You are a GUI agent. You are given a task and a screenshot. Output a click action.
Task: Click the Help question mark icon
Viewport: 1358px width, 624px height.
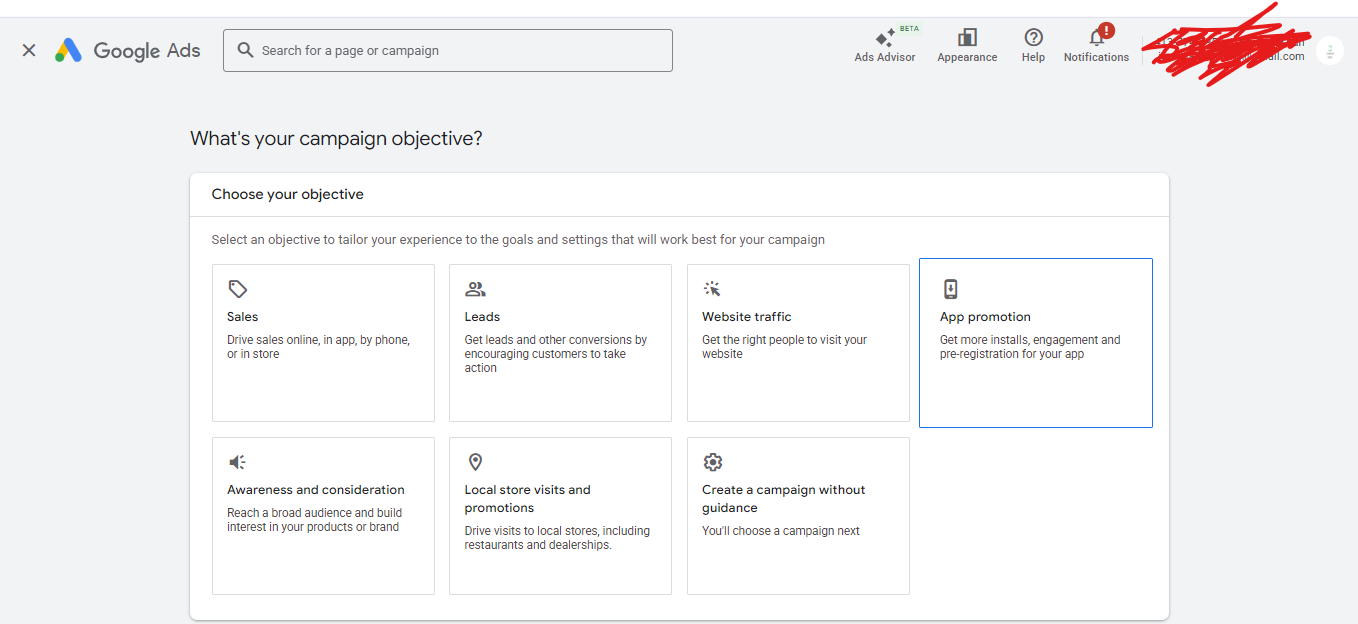[x=1033, y=38]
